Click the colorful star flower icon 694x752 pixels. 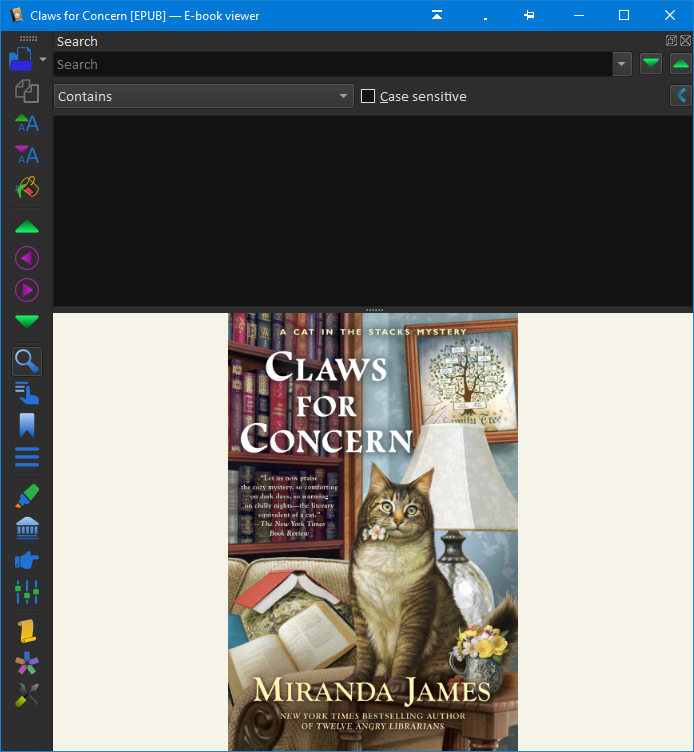point(27,663)
